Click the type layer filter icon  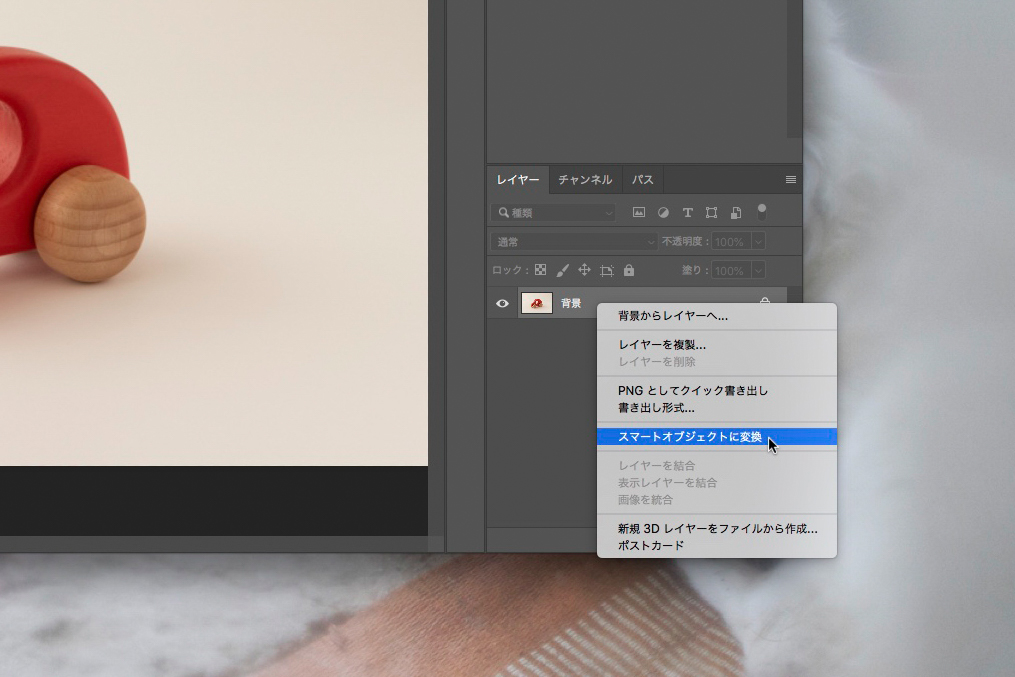click(687, 213)
